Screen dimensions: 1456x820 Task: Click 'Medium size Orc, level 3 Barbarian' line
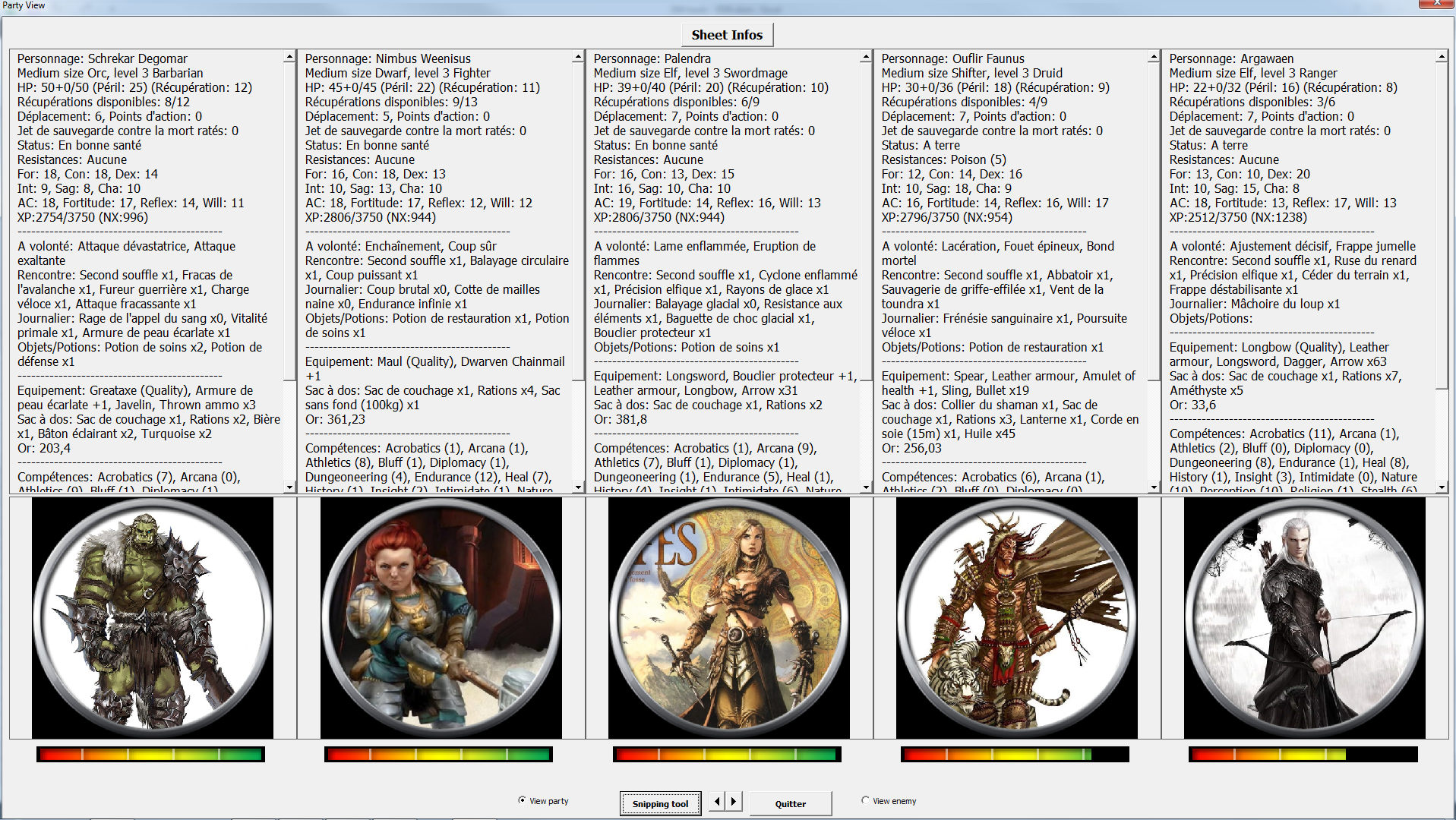pos(110,73)
